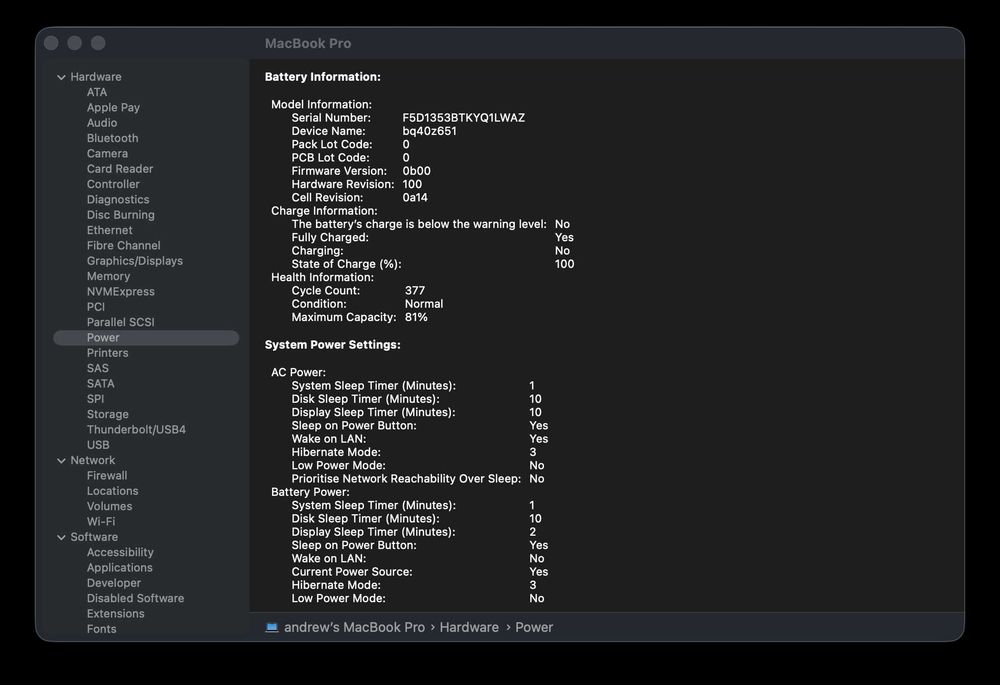Select Accessibility under Software

(120, 552)
